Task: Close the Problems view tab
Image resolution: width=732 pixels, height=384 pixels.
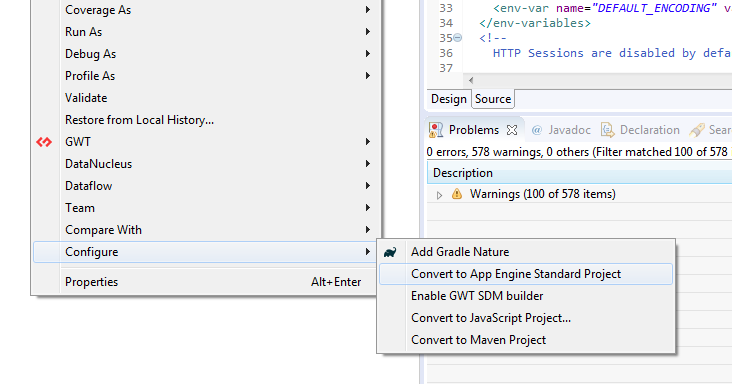Action: (x=512, y=130)
